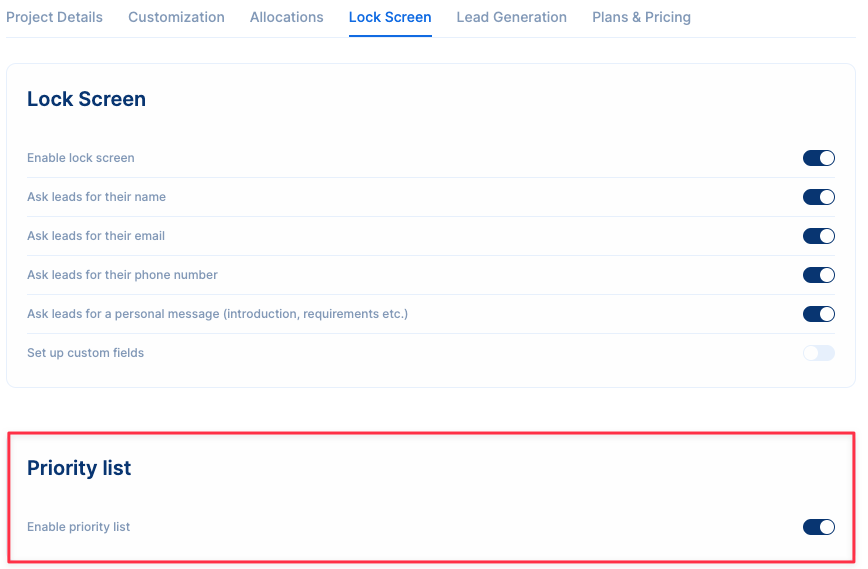Image resolution: width=868 pixels, height=569 pixels.
Task: Switch to the Customization tab
Action: click(177, 17)
